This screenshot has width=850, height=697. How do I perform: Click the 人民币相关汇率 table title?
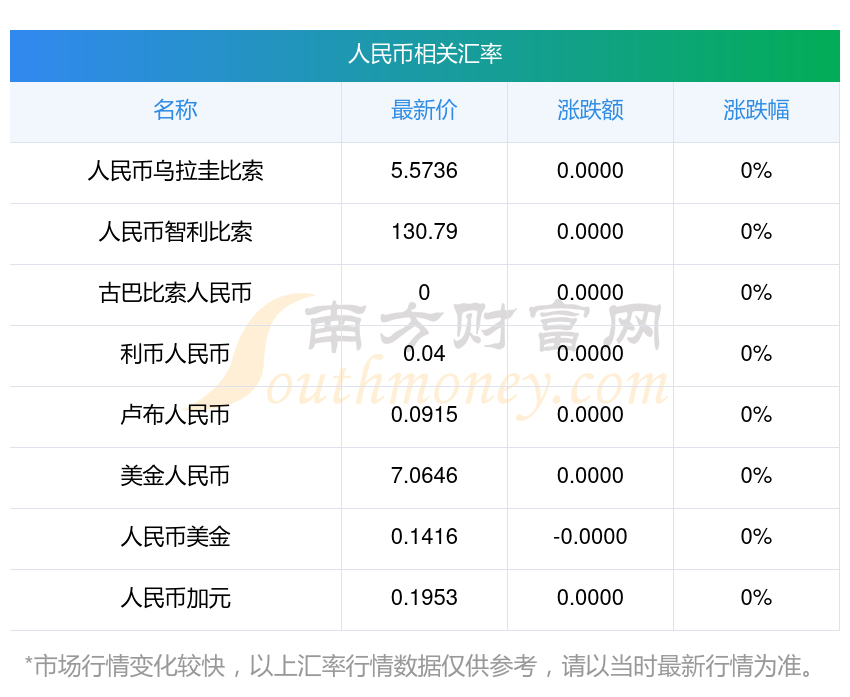[x=425, y=54]
